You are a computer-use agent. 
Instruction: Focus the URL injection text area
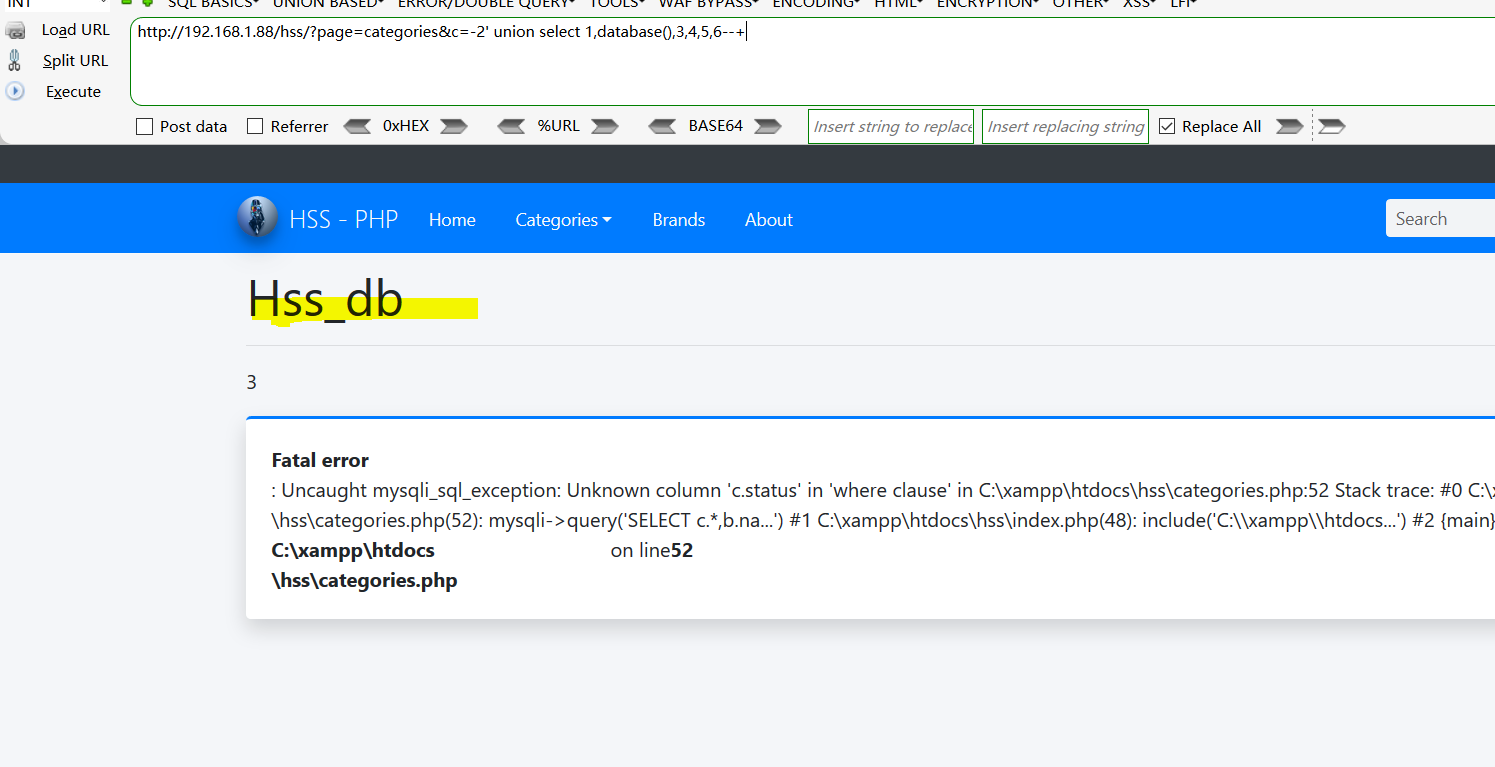coord(812,61)
